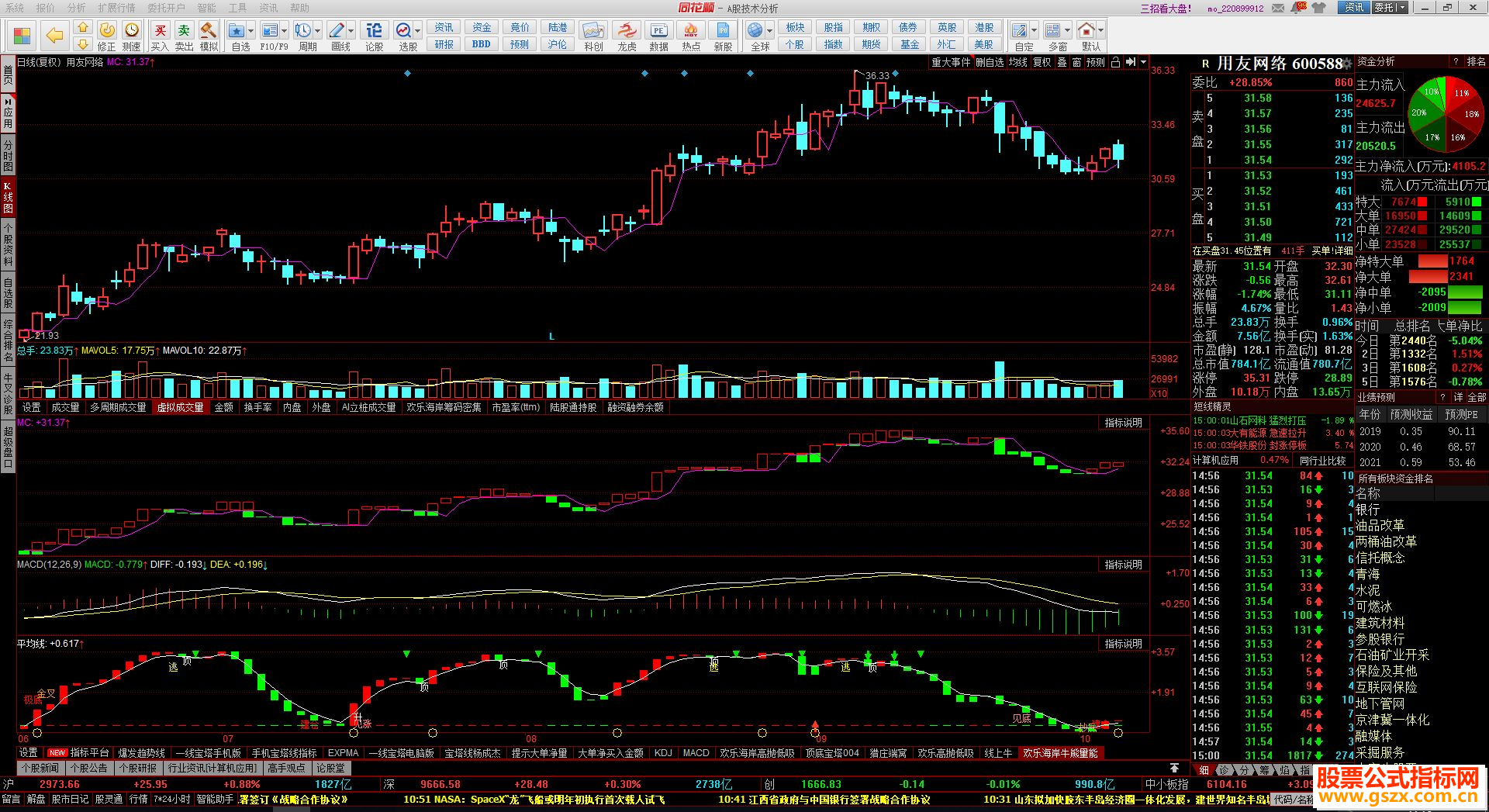The image size is (1489, 812).
Task: Click the lock icon on chart toolbar
Action: [x=1115, y=62]
